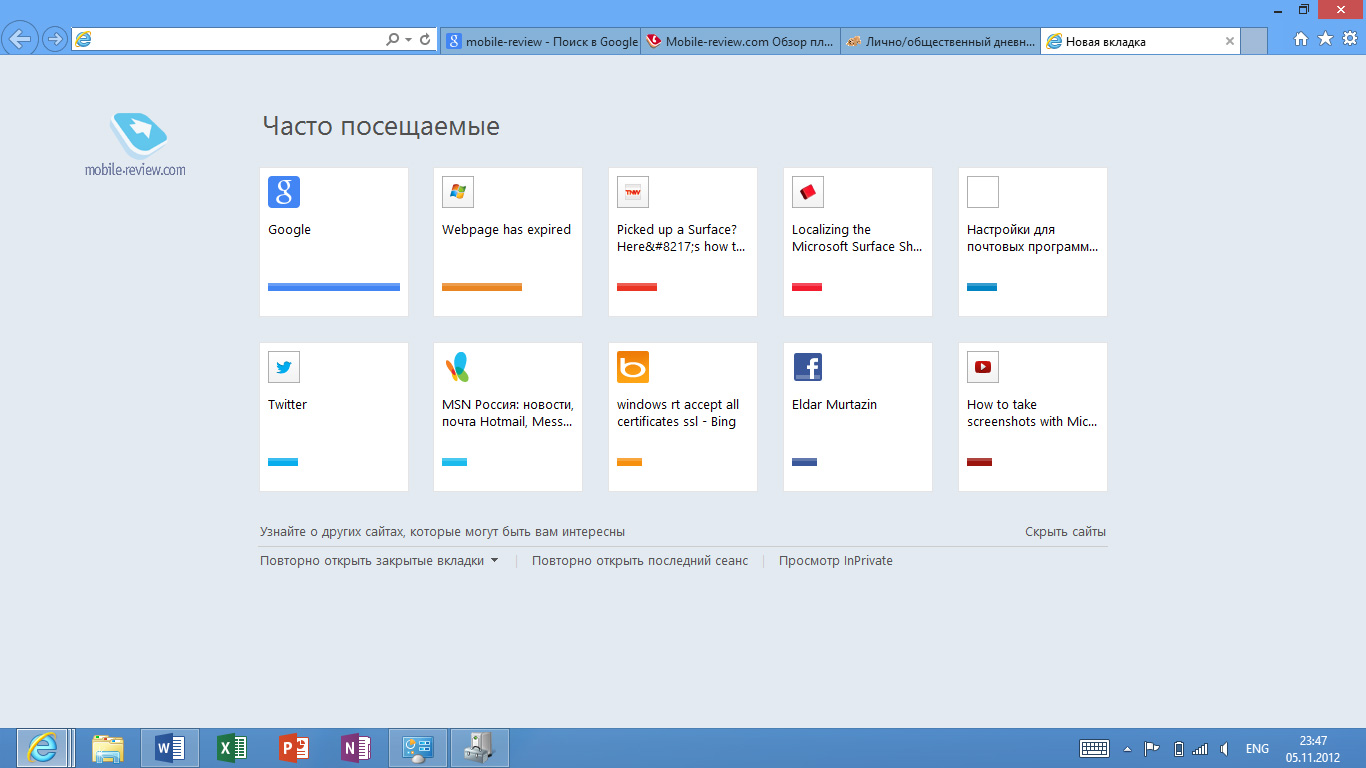Launch OneNote from the taskbar
The width and height of the screenshot is (1366, 768).
tap(355, 748)
